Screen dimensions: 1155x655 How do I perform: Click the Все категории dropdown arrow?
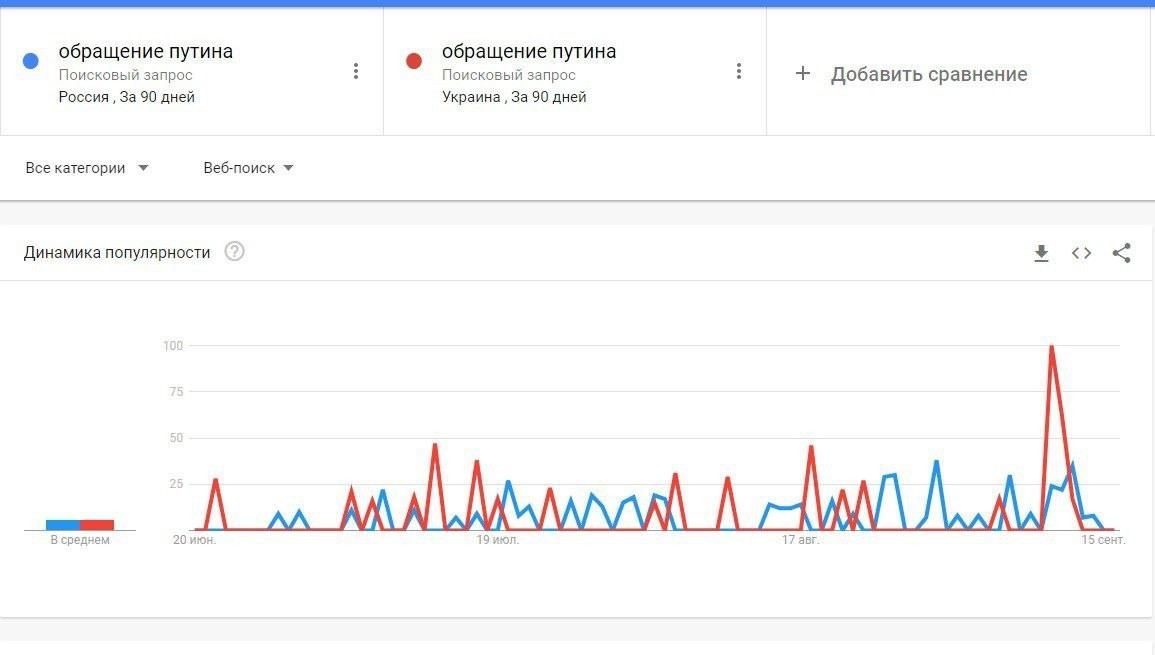(143, 168)
